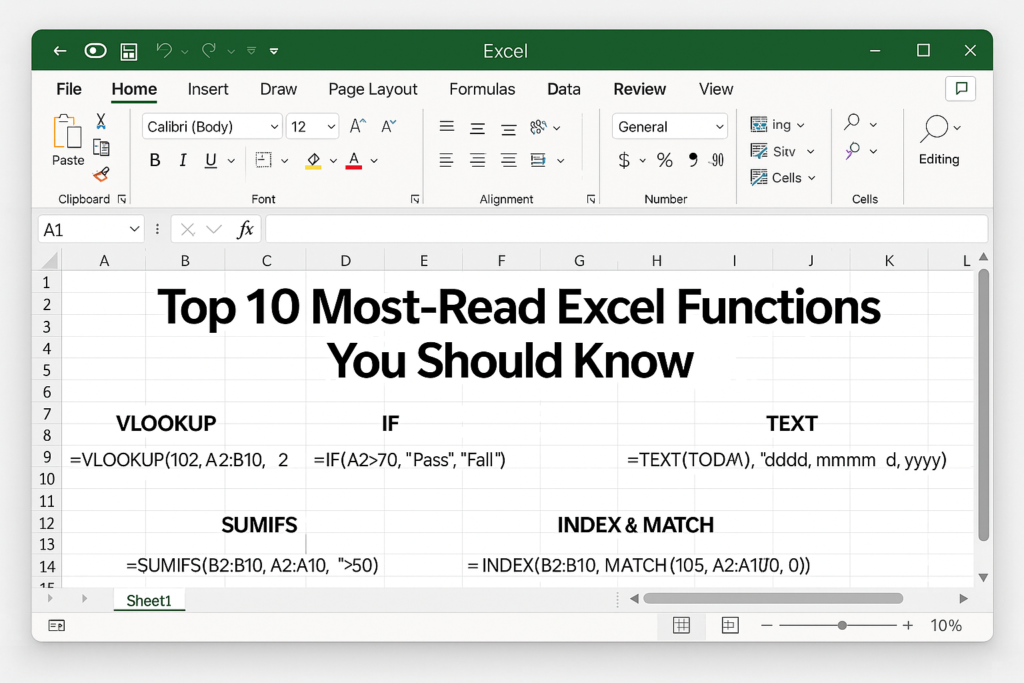Click the fx Insert Function icon
Image resolution: width=1024 pixels, height=683 pixels.
tap(246, 229)
